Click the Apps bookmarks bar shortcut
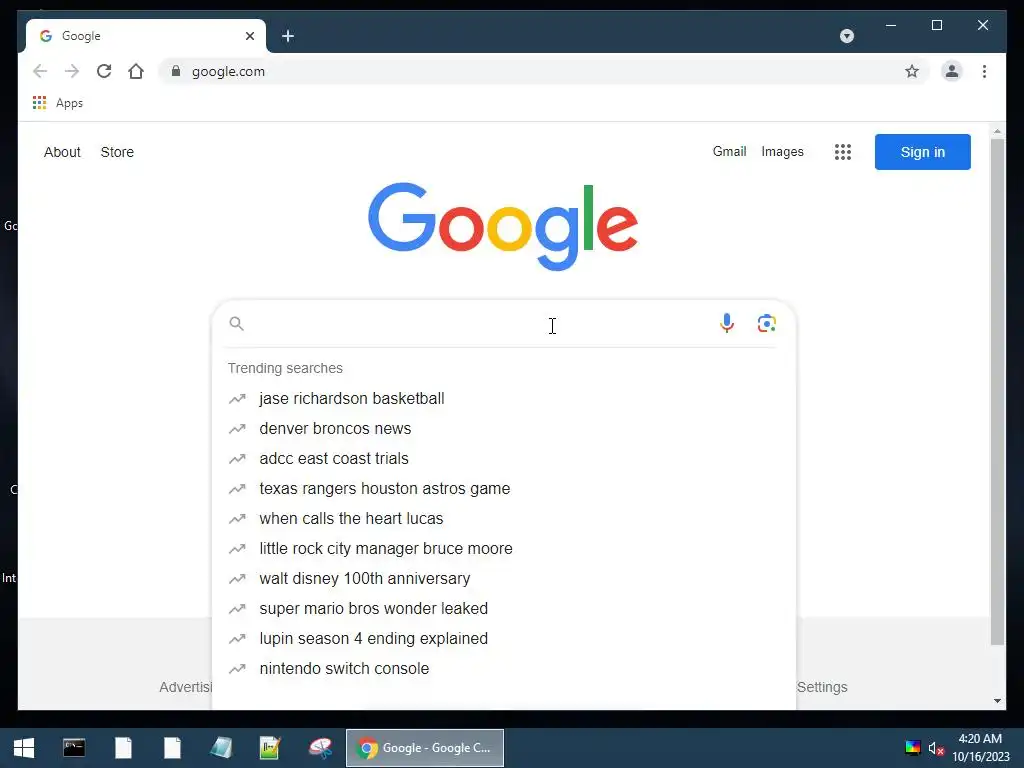The width and height of the screenshot is (1024, 768). click(x=57, y=103)
